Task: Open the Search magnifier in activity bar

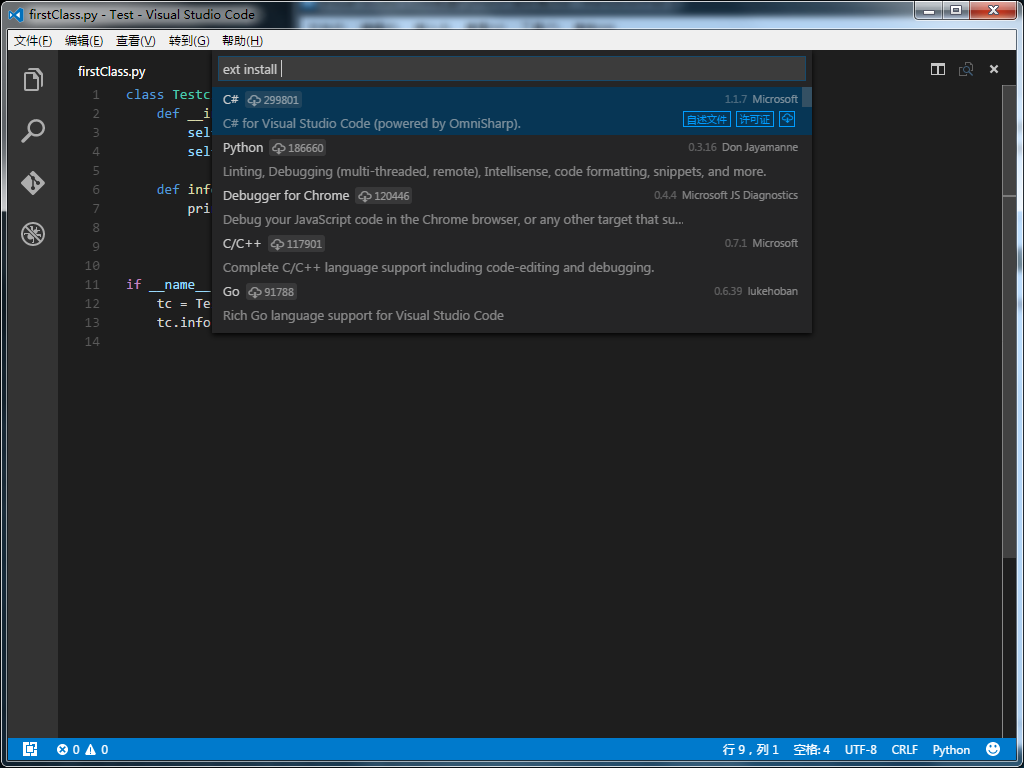Action: pyautogui.click(x=33, y=131)
